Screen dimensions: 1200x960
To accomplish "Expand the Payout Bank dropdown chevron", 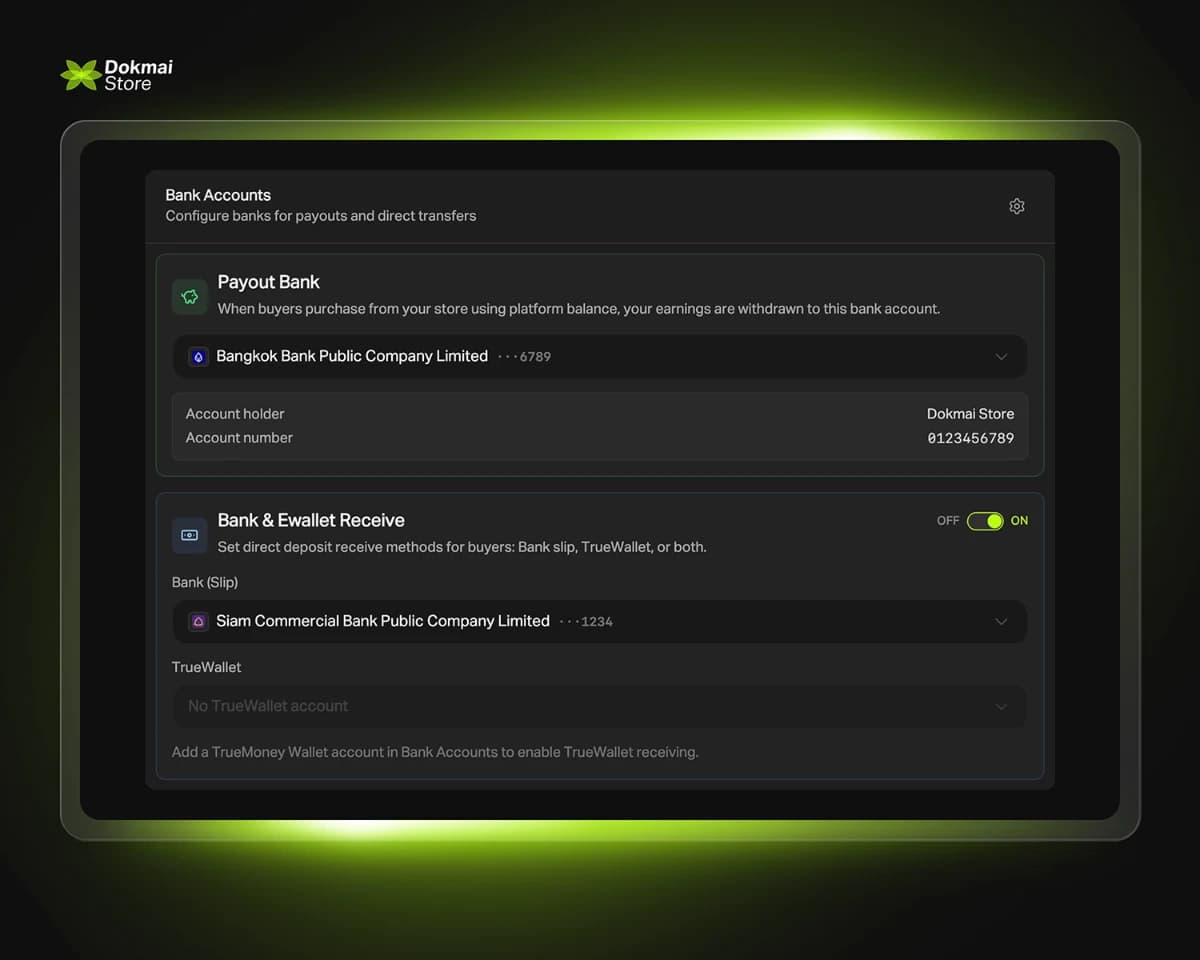I will pos(1001,357).
